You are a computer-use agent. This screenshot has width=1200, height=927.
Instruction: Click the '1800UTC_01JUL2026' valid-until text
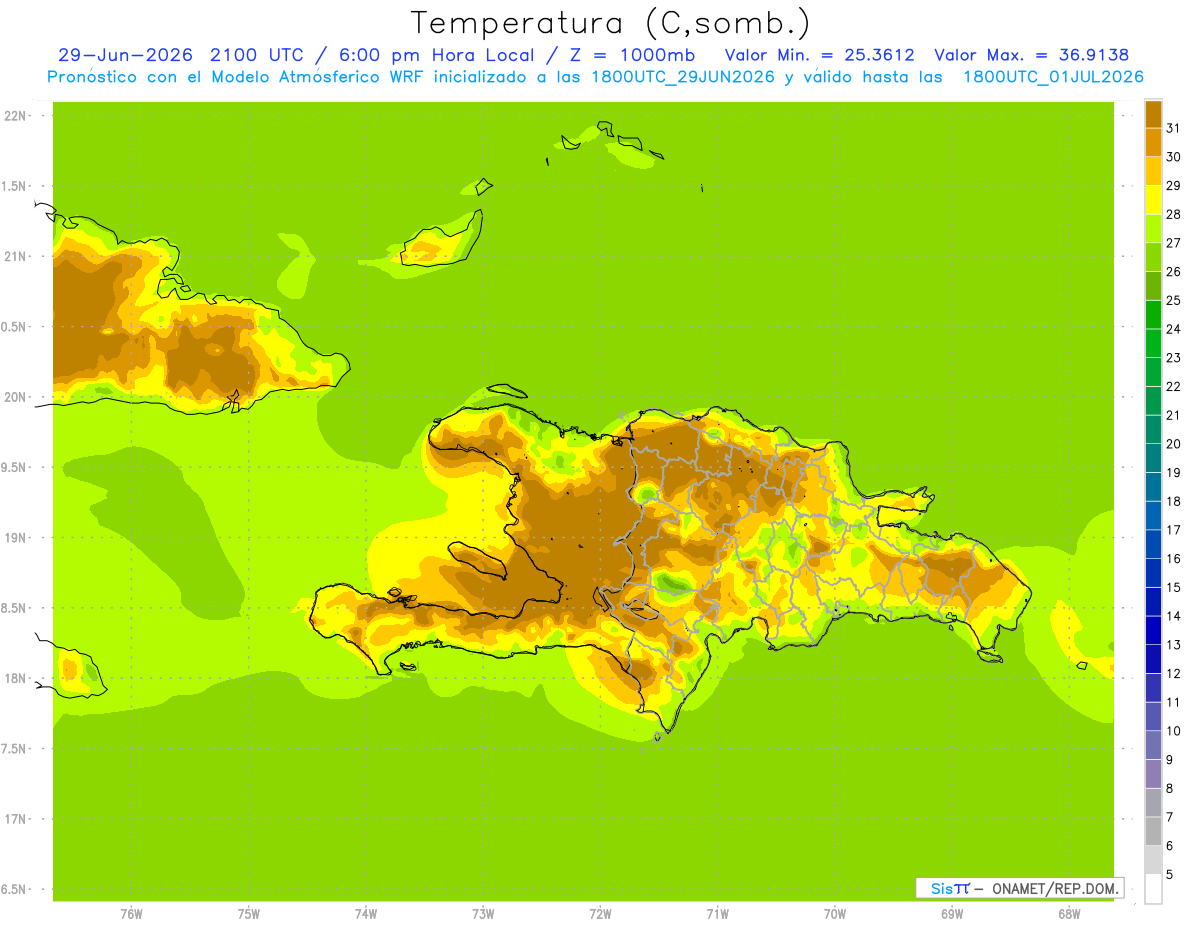(1052, 77)
